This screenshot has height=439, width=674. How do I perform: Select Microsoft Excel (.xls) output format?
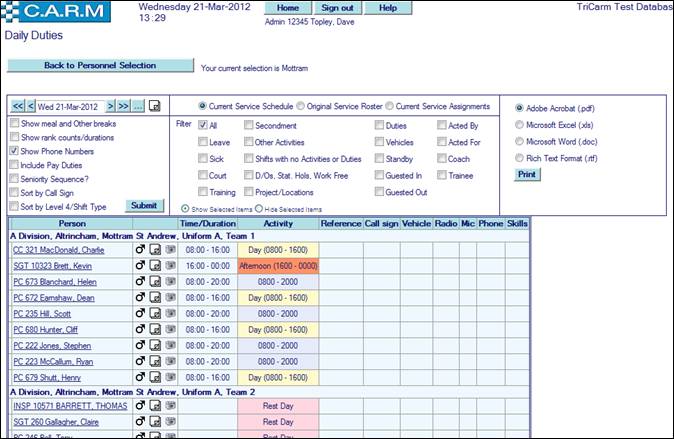coord(517,125)
